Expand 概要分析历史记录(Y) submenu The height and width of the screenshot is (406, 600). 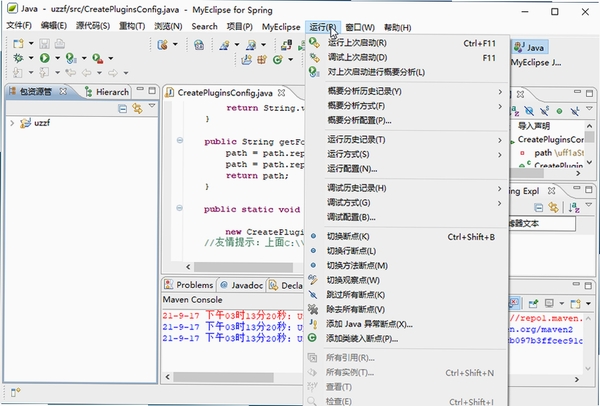pos(407,91)
